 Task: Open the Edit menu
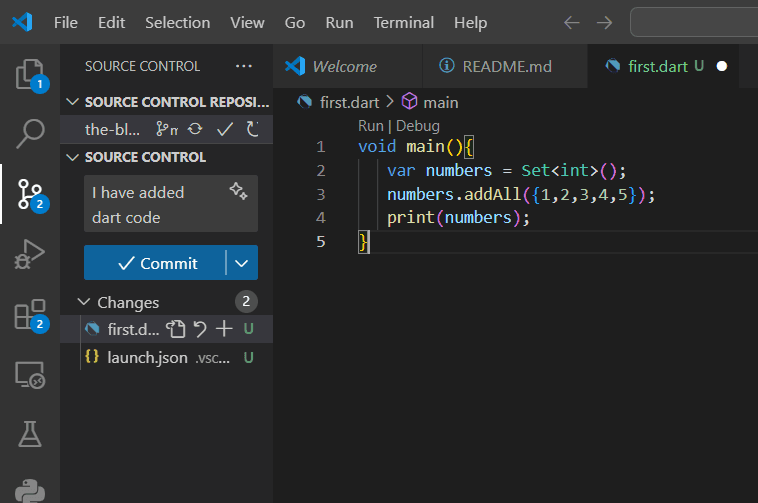[x=111, y=23]
